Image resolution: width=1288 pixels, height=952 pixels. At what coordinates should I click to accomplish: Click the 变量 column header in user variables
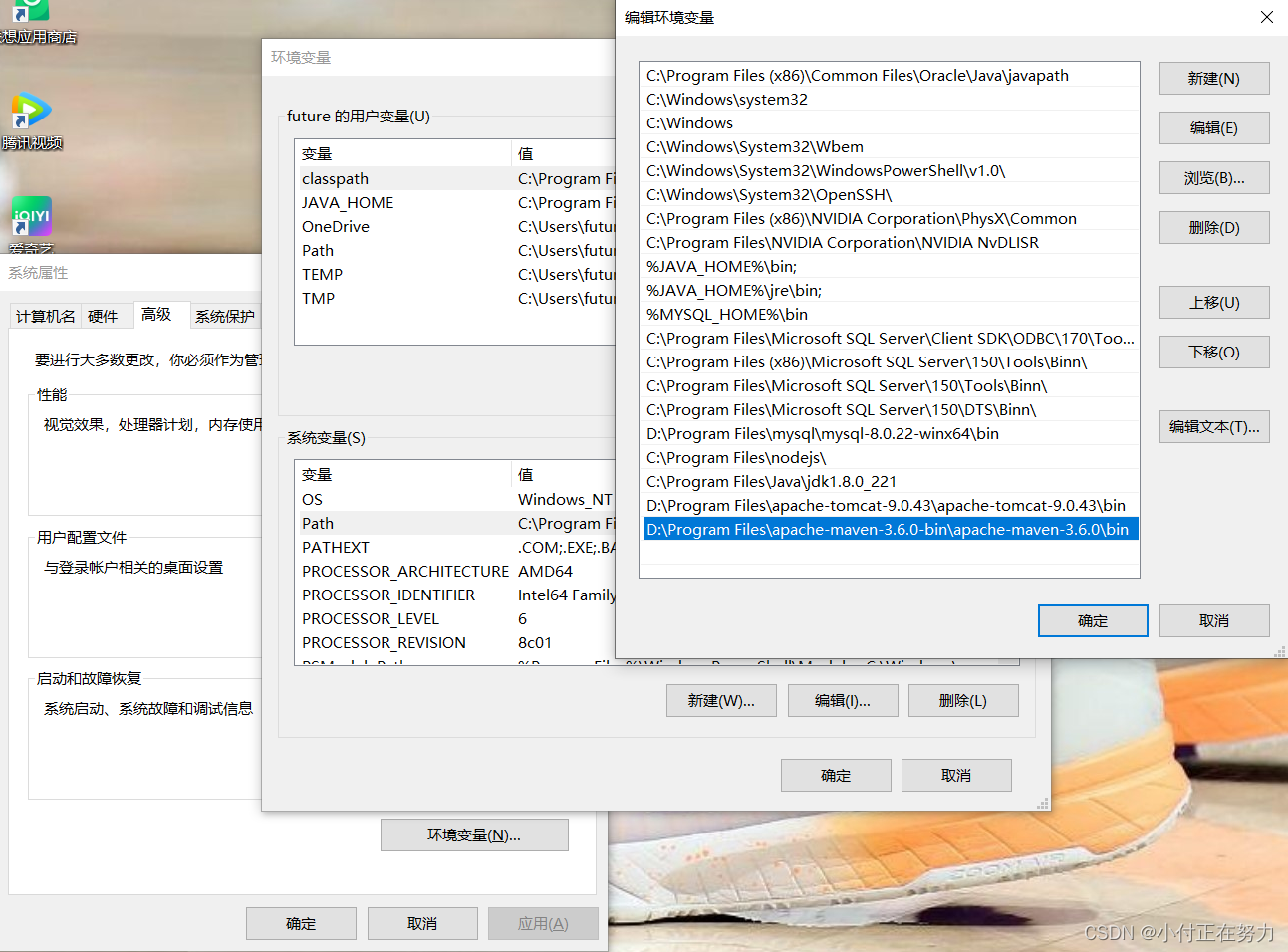(403, 154)
